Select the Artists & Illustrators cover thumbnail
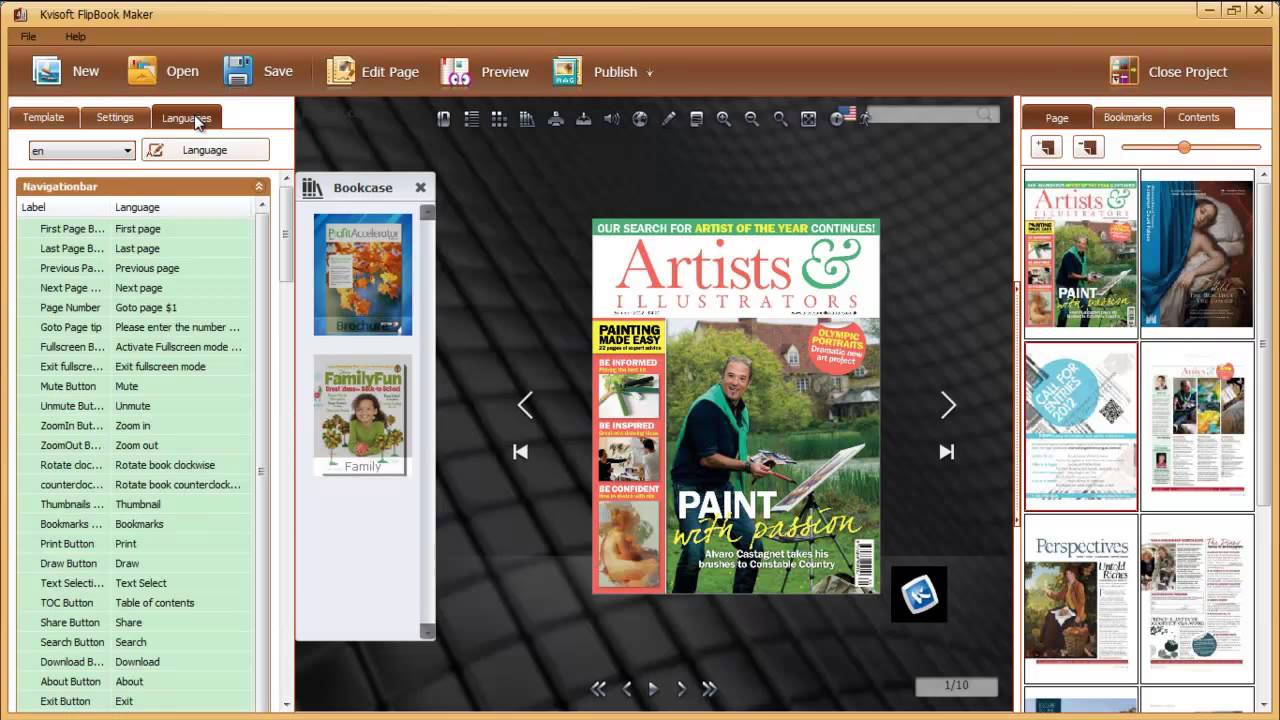1280x720 pixels. [x=1081, y=254]
